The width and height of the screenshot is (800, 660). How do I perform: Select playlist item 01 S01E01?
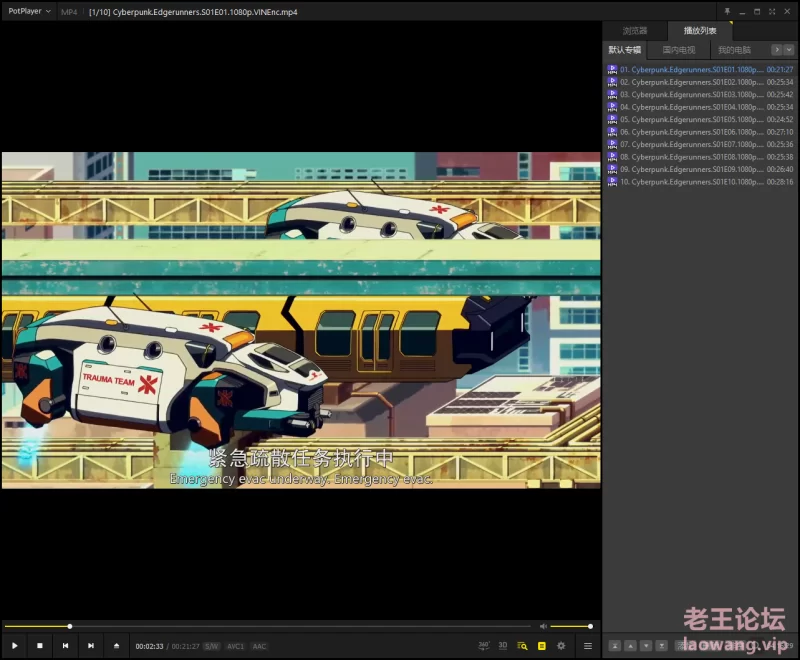(700, 69)
